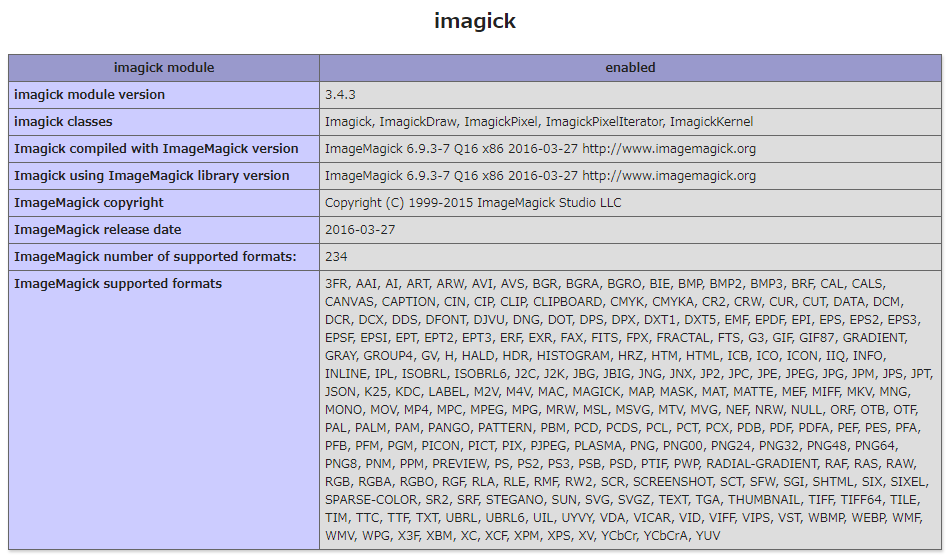Click the formats line starting with MONO, MOV

(x=622, y=410)
